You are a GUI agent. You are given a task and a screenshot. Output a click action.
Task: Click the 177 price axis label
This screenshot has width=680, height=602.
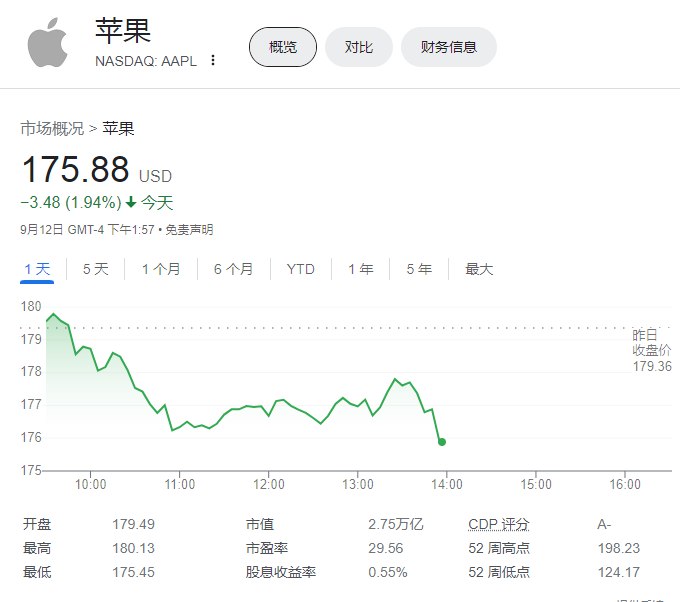pyautogui.click(x=31, y=404)
